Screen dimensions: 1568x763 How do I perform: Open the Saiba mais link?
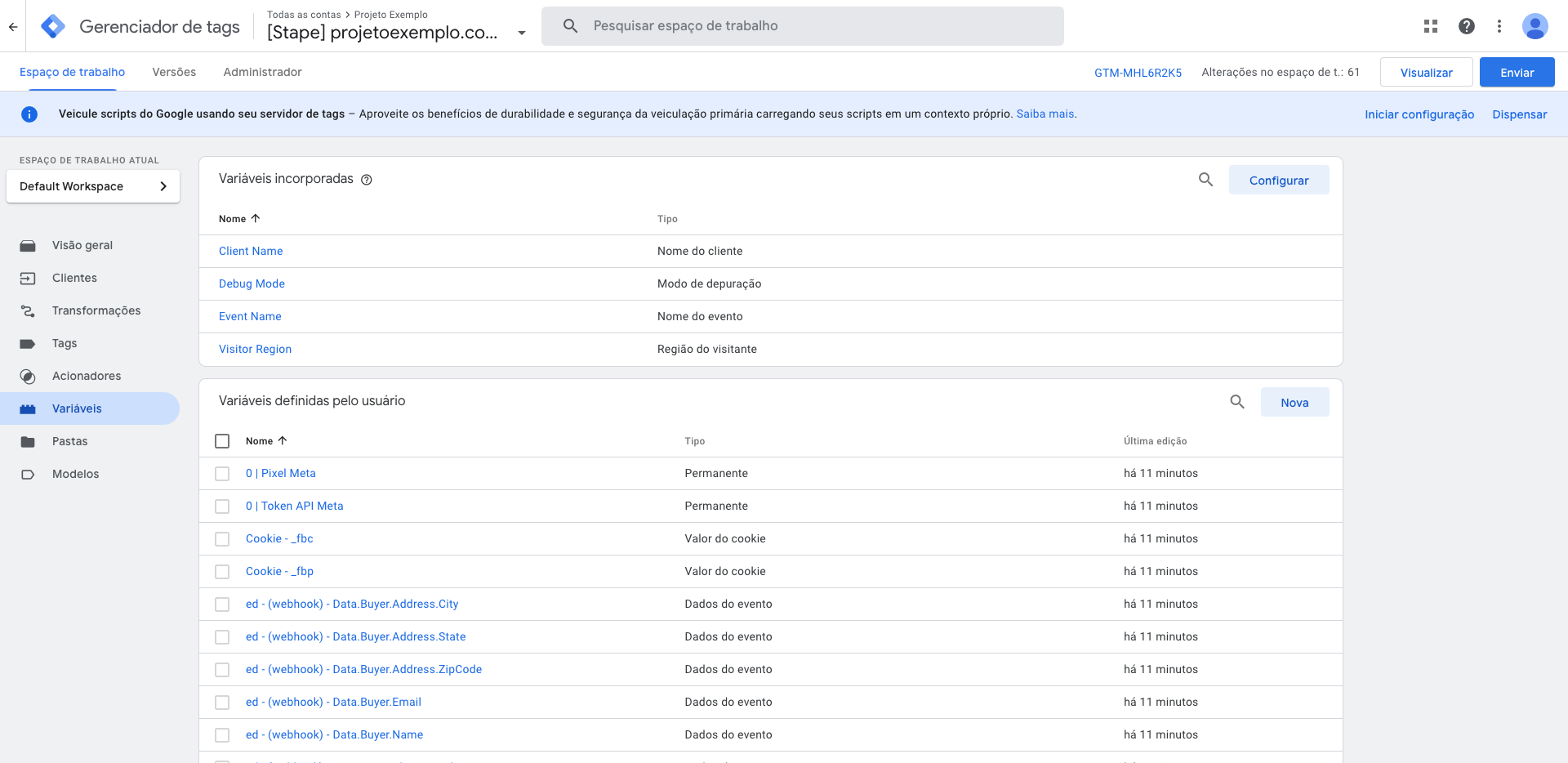pos(1045,114)
